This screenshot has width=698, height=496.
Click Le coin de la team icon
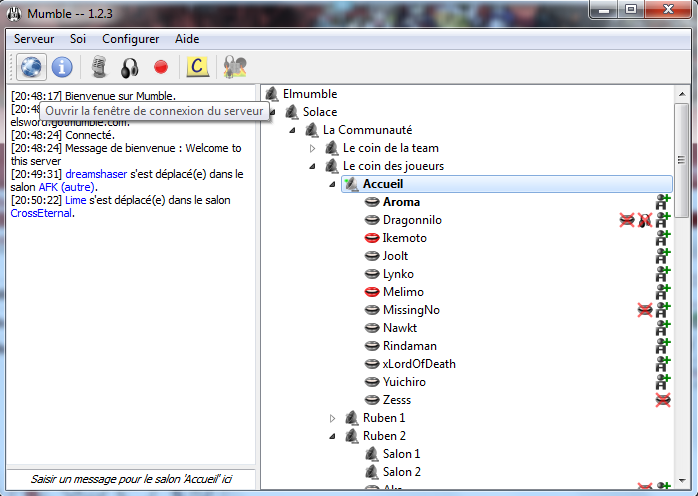coord(332,148)
